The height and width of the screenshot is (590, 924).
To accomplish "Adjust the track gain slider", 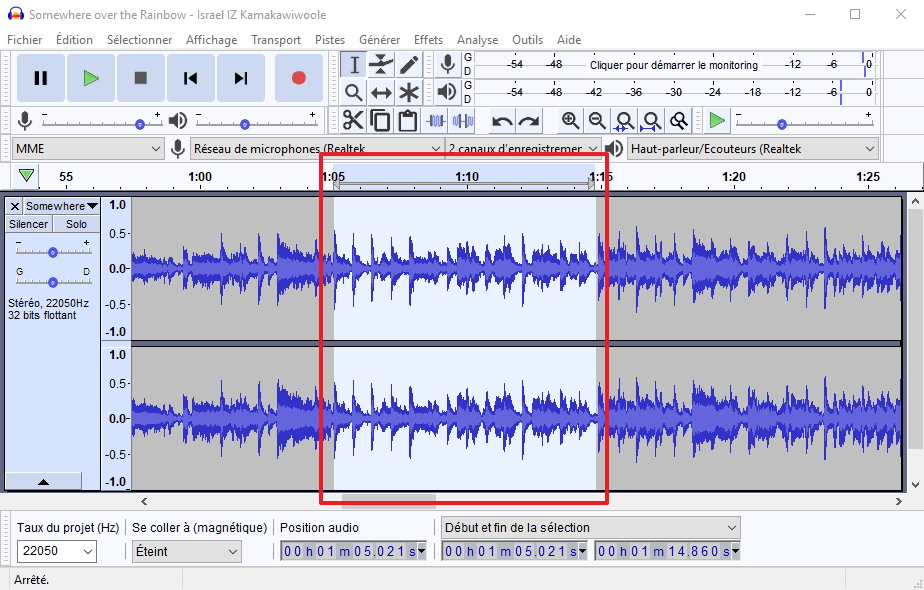I will click(53, 252).
